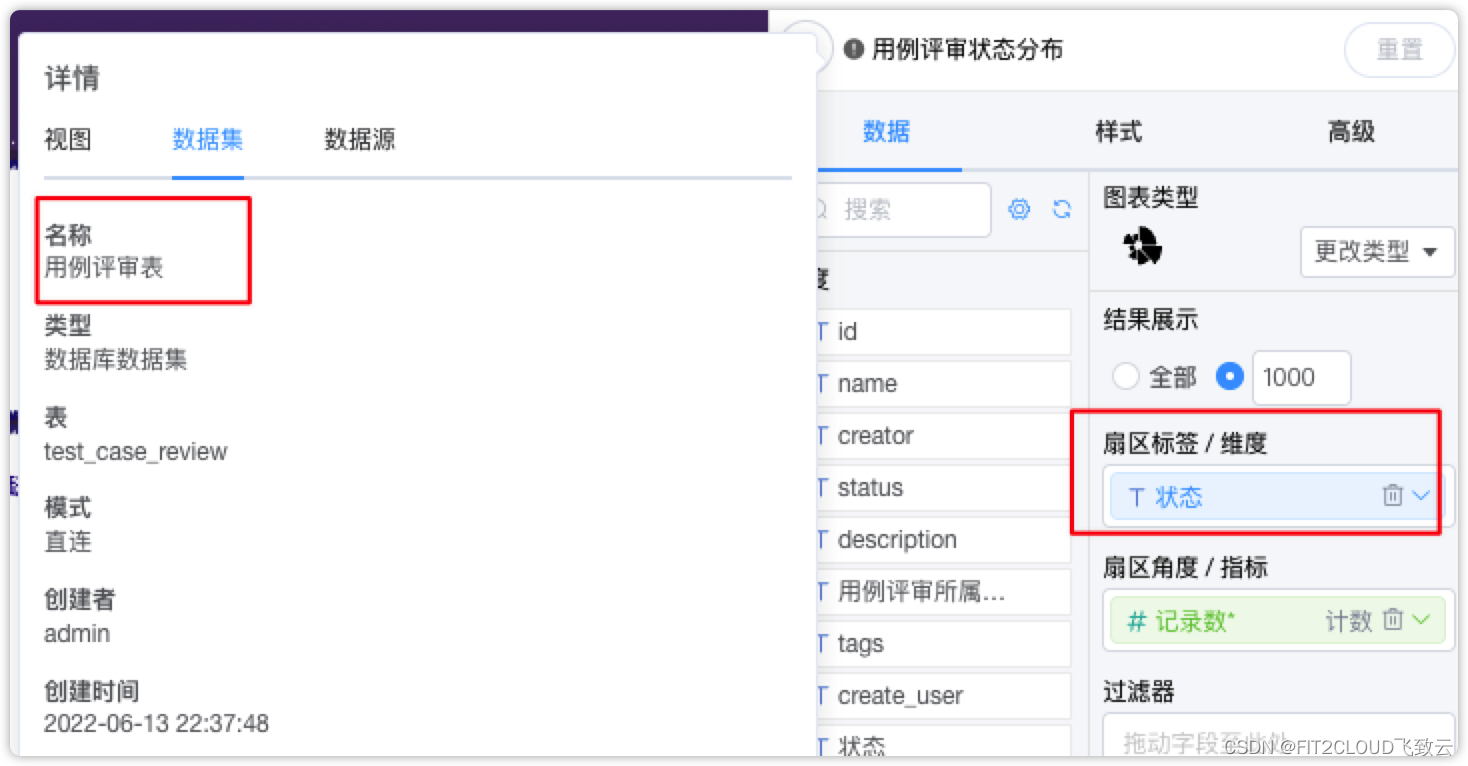
Task: Click the T icon beside tags field
Action: tap(822, 644)
